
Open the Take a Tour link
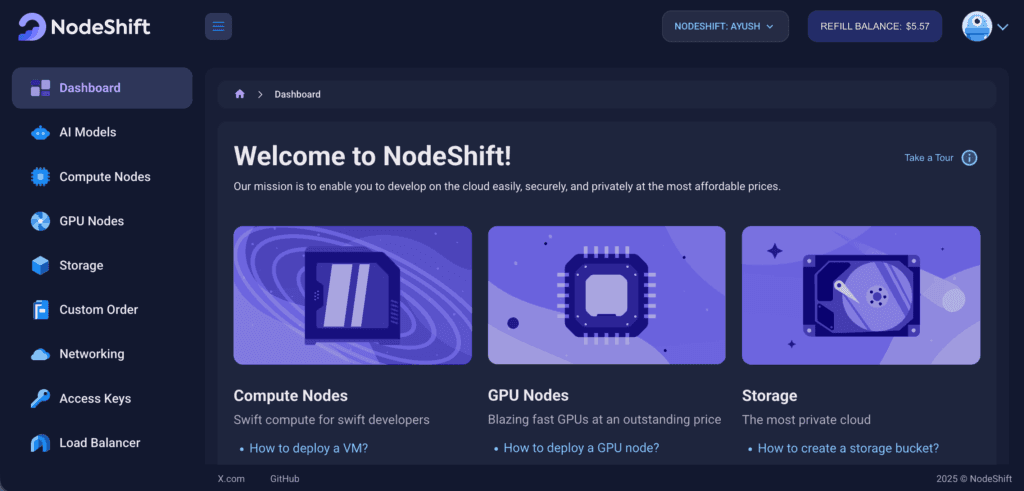(928, 158)
